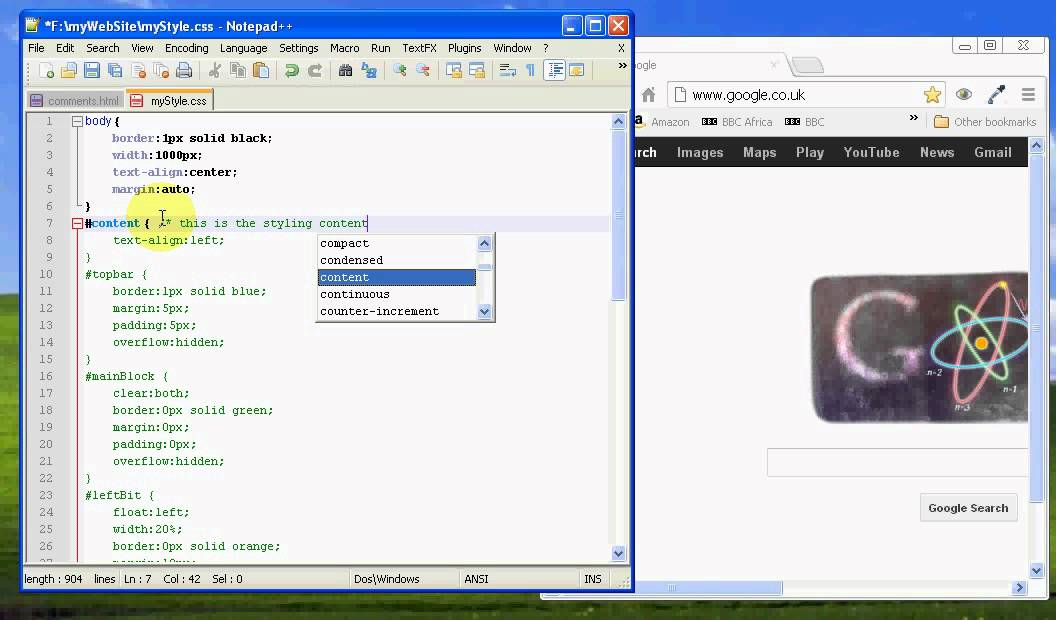1056x620 pixels.
Task: Click the Paste clipboard icon
Action: pos(261,71)
